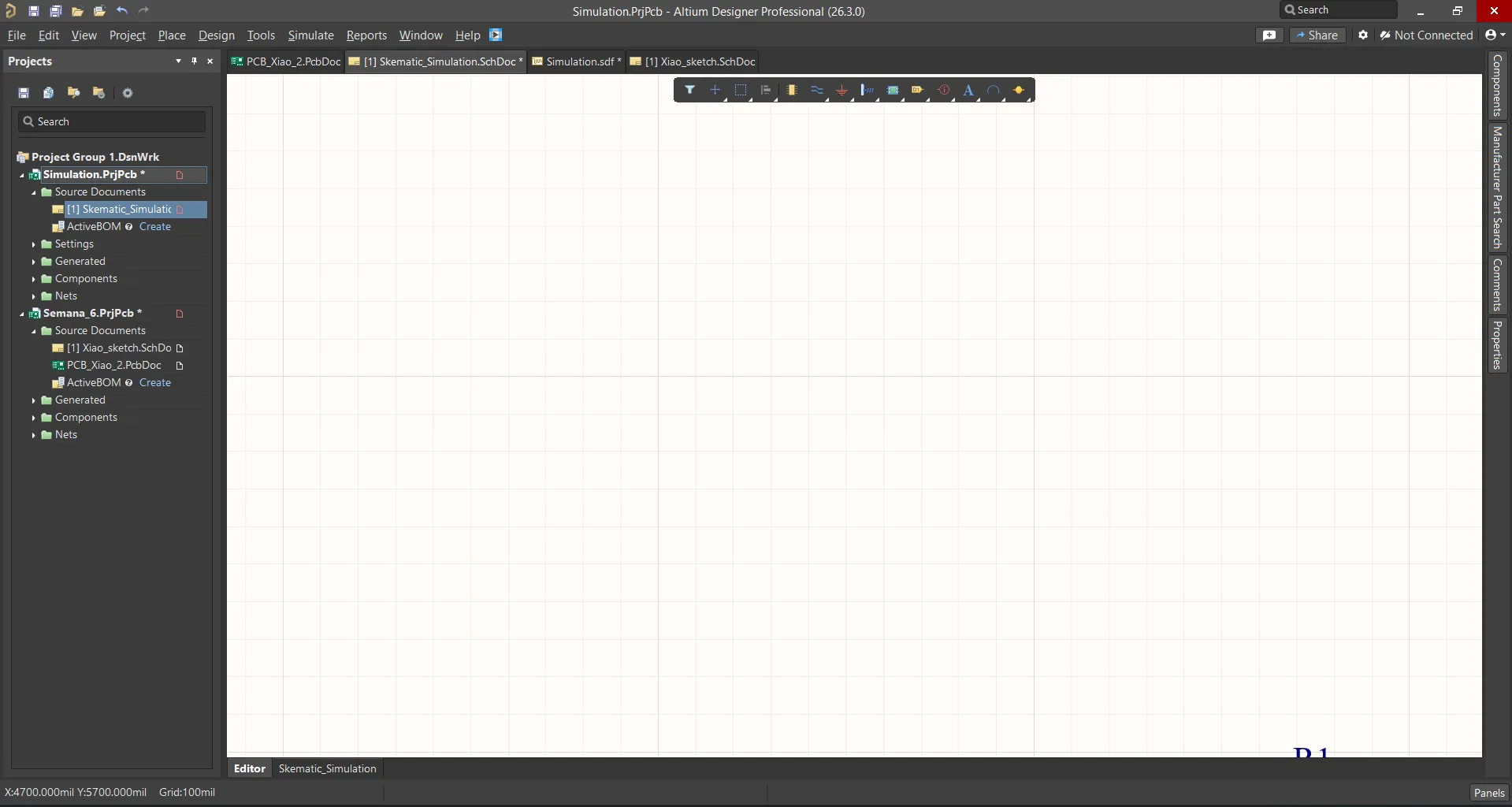Open the Projects panel settings gear

[128, 93]
